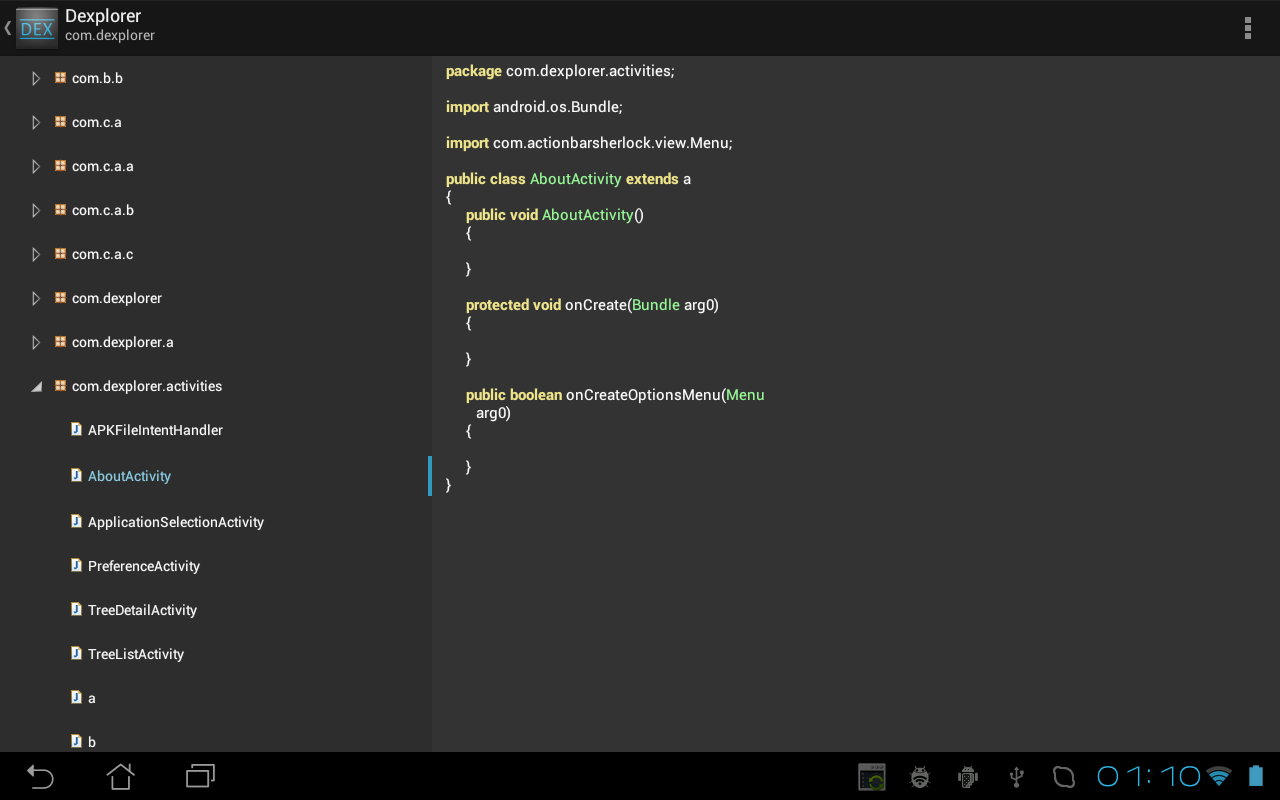Tap the Dexplorer DEX app icon
Viewport: 1280px width, 800px height.
(x=37, y=28)
